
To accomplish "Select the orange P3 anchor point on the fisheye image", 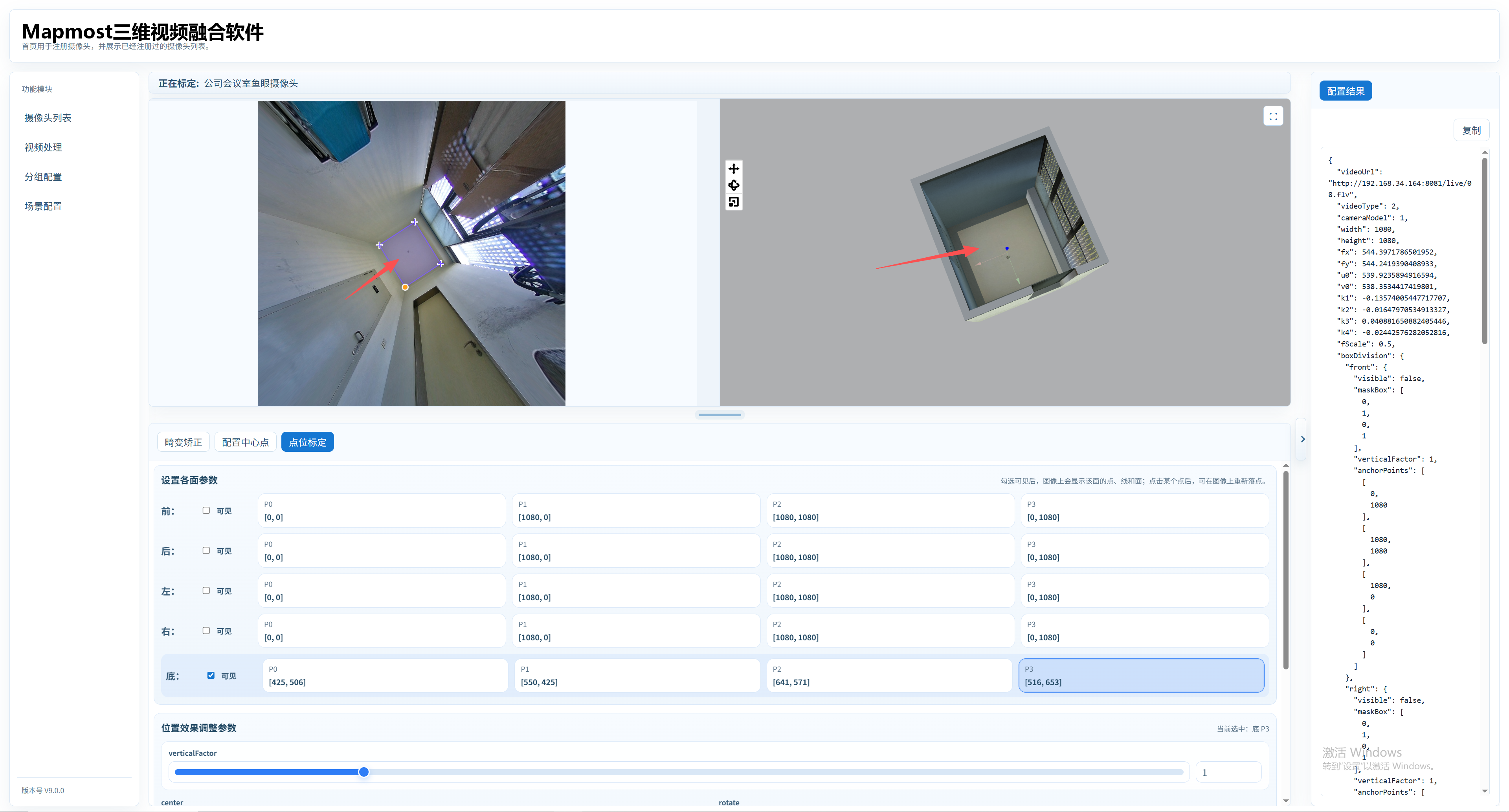I will 405,287.
